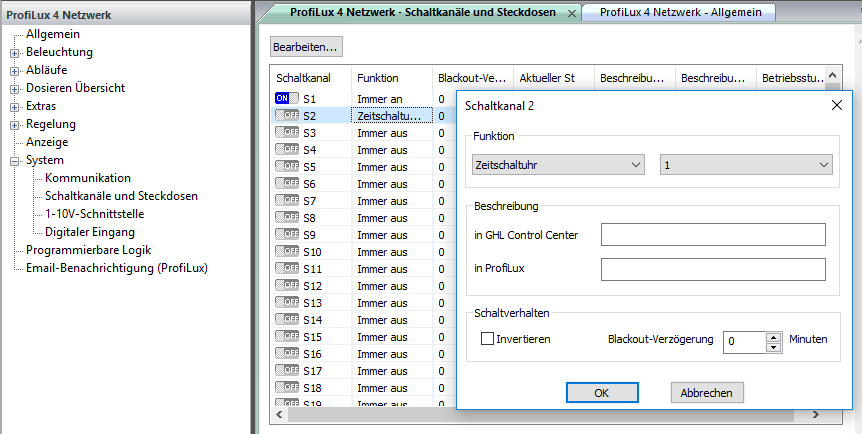The image size is (862, 434).
Task: Click the Funktion column header
Action: 392,78
